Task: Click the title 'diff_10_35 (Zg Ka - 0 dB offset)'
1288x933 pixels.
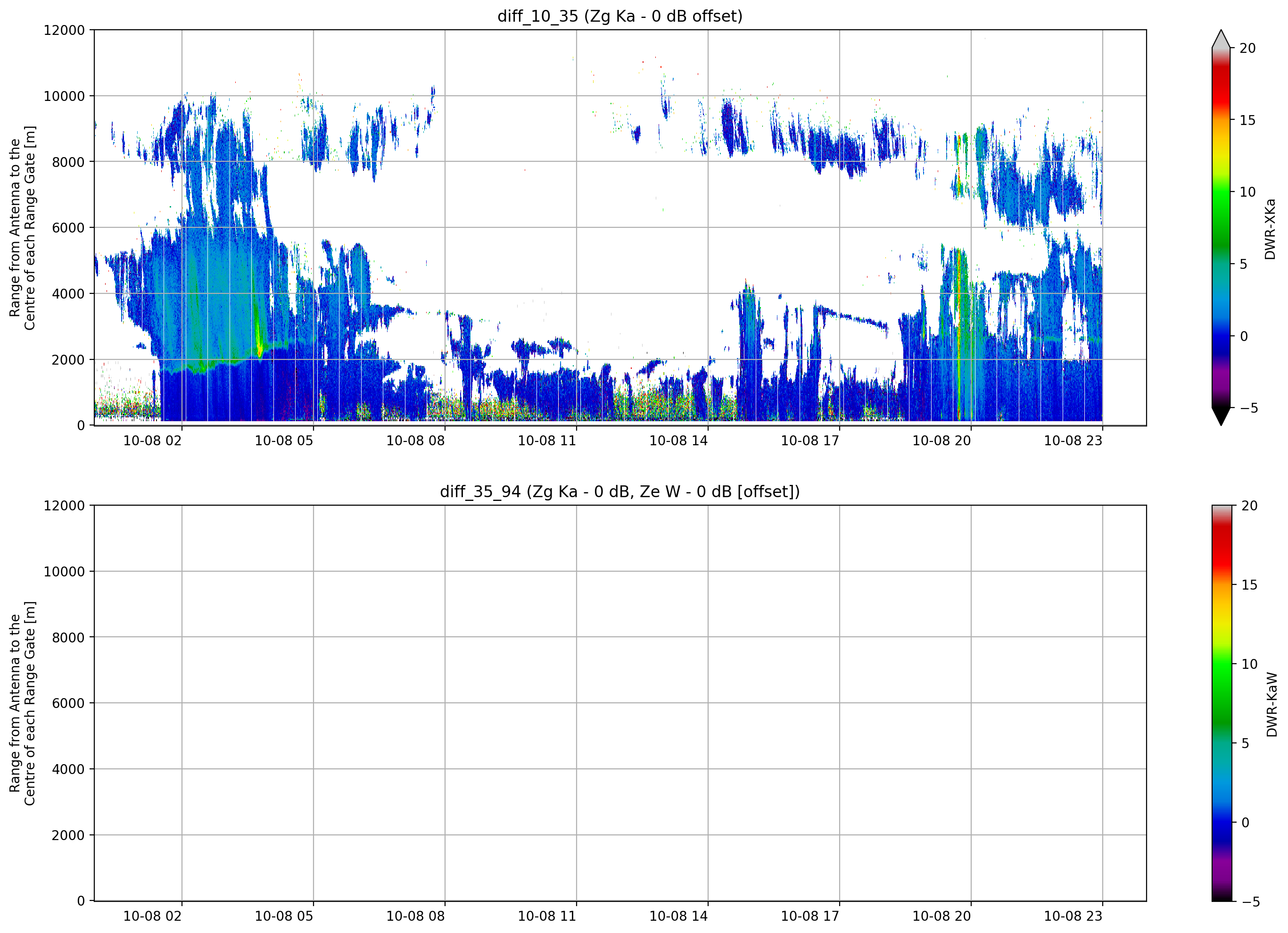Action: pyautogui.click(x=619, y=16)
